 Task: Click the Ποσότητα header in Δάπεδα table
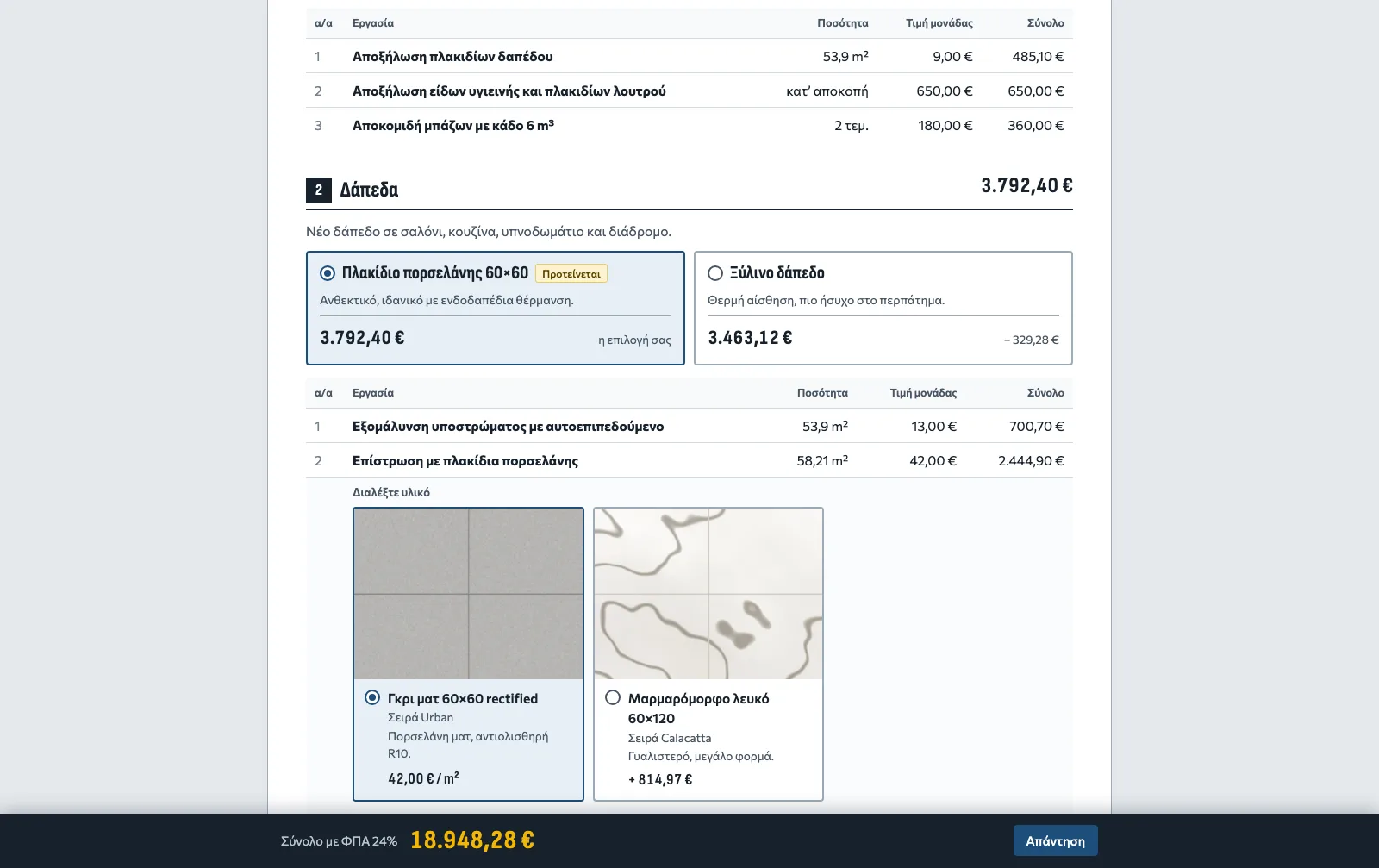tap(822, 392)
